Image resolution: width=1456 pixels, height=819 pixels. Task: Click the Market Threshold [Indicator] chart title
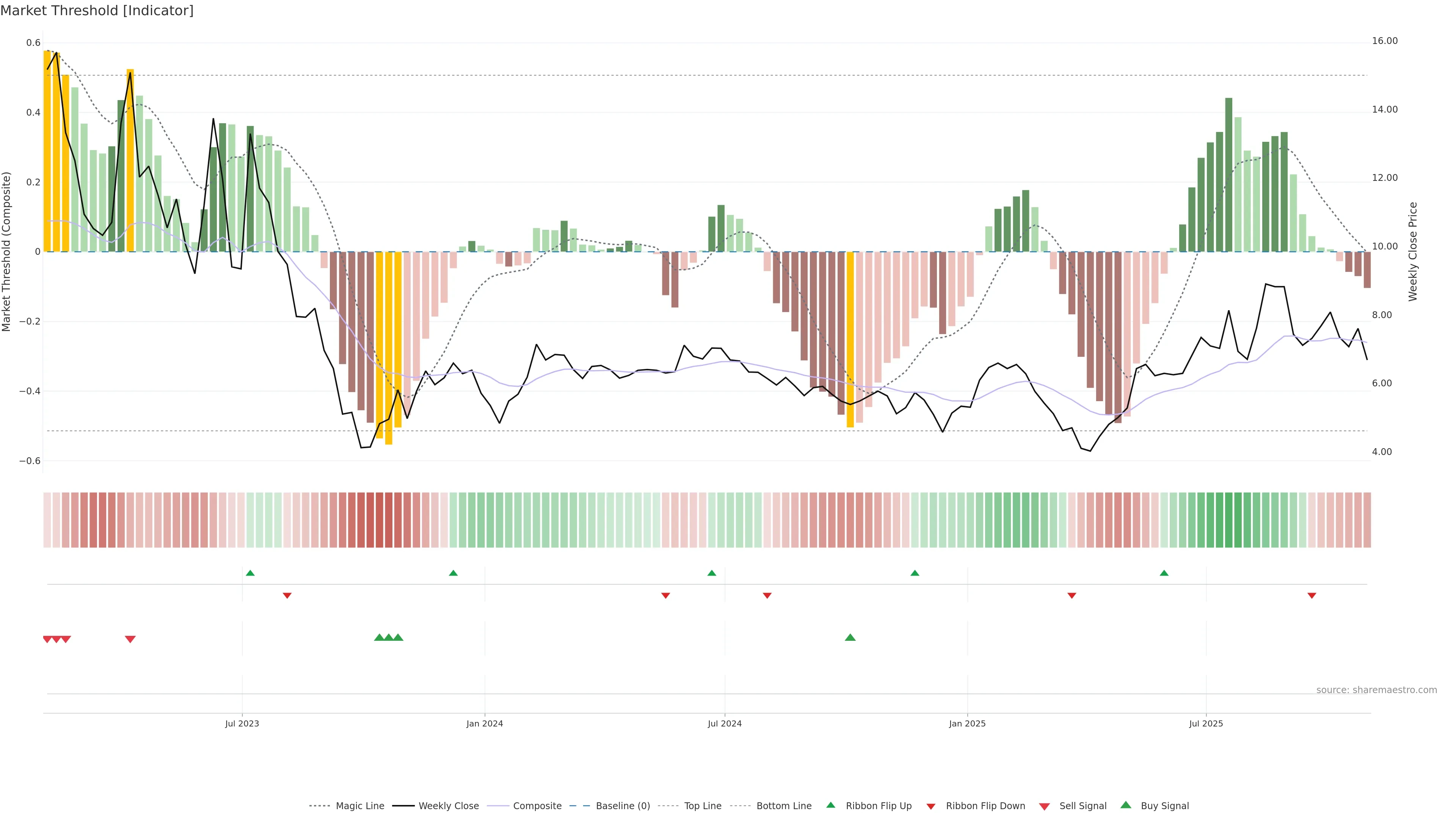coord(97,11)
